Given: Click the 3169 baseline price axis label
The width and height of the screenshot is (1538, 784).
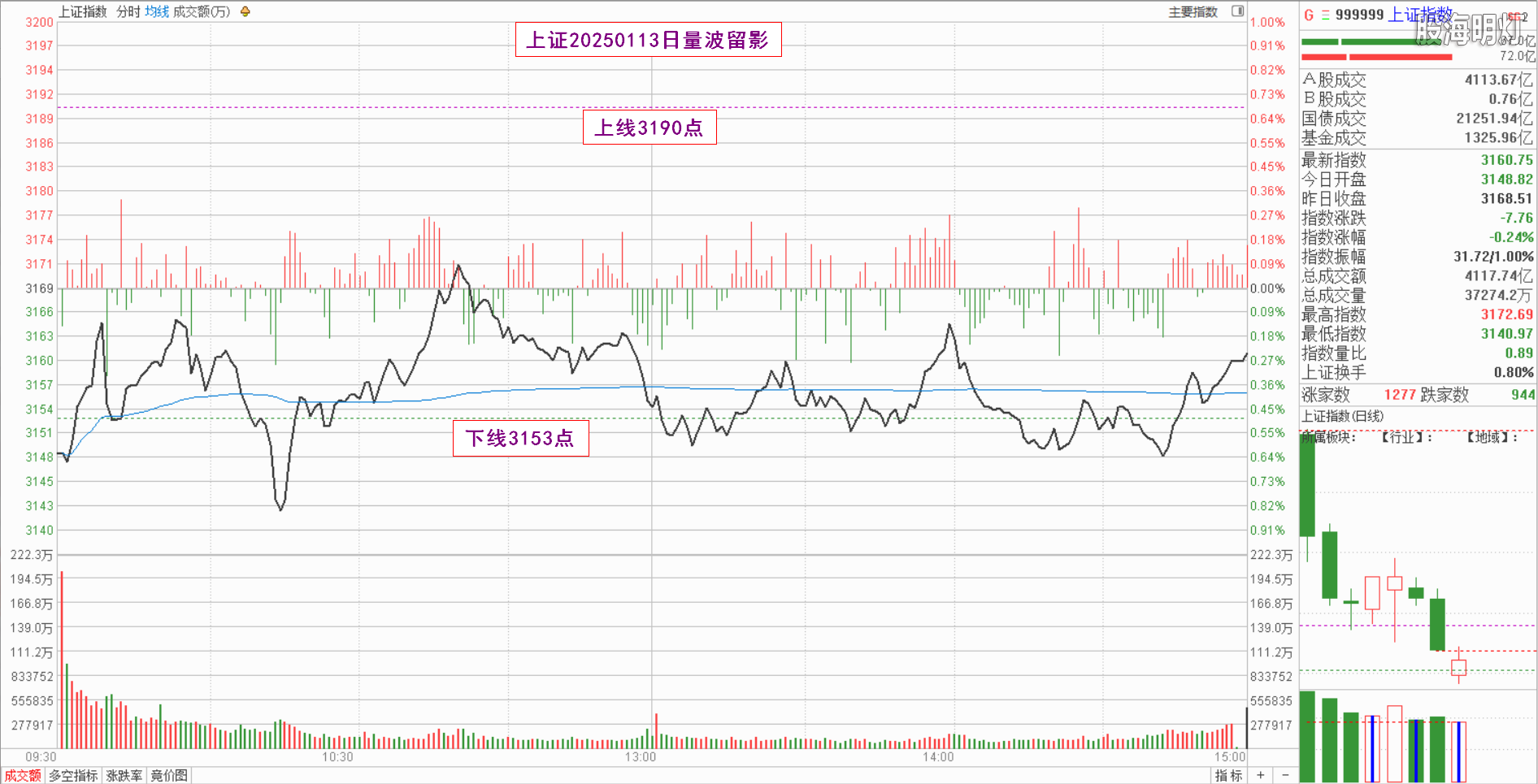Looking at the screenshot, I should pos(39,288).
